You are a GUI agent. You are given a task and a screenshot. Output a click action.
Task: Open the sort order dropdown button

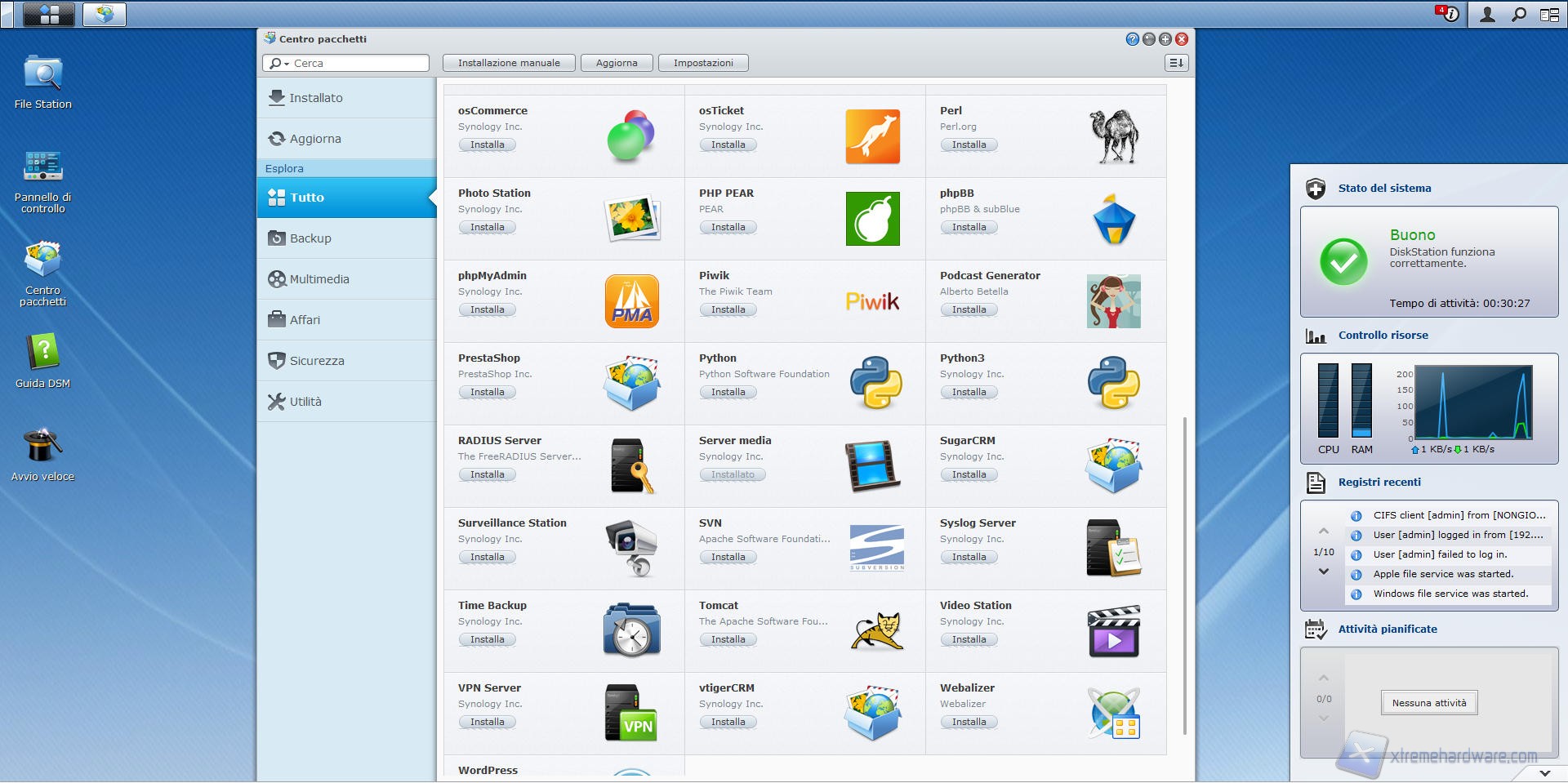(x=1176, y=63)
